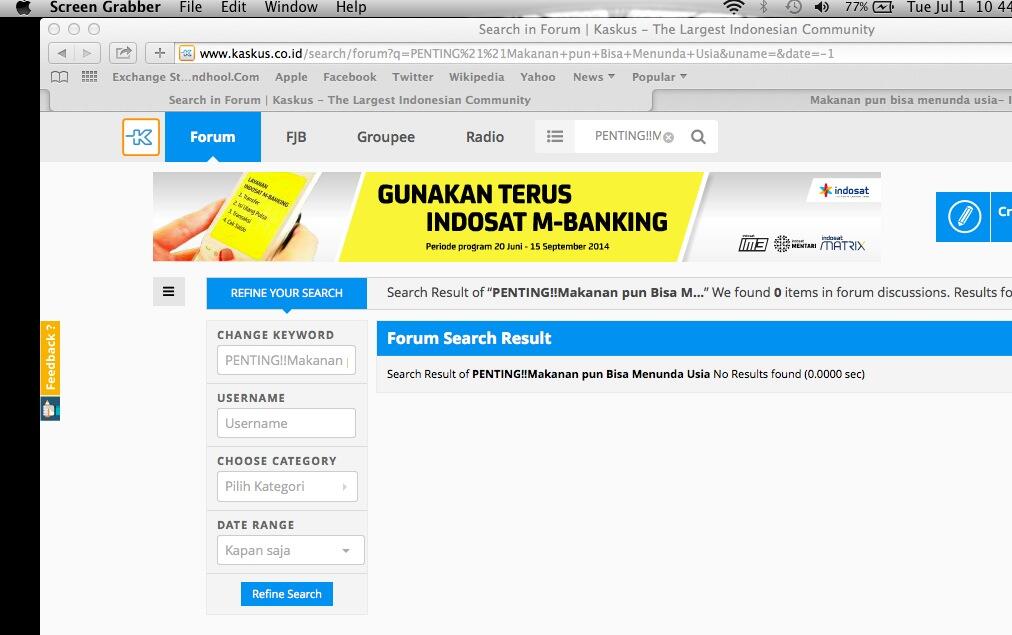The width and height of the screenshot is (1012, 635).
Task: Open the File menu
Action: tap(190, 7)
